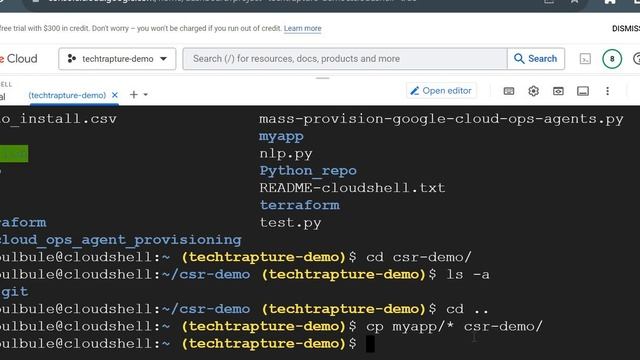Click the drag handle above the Cloud Shell panel
Viewport: 640px width, 360px height.
click(x=322, y=78)
